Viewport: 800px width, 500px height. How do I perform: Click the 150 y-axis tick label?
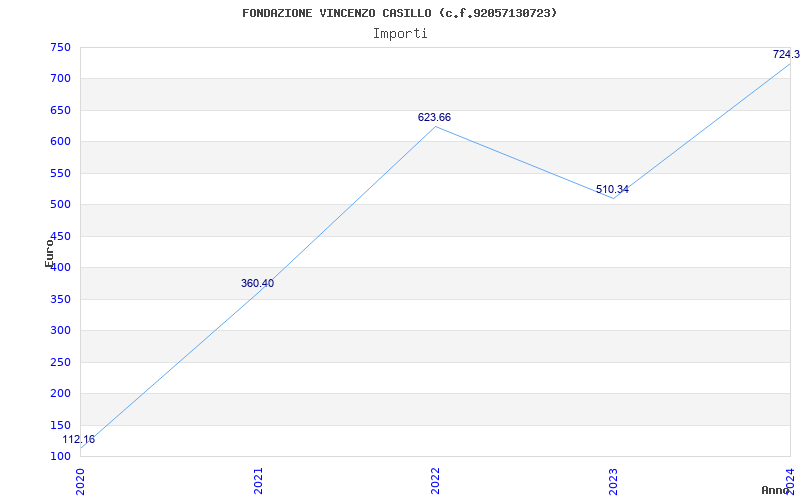point(60,425)
